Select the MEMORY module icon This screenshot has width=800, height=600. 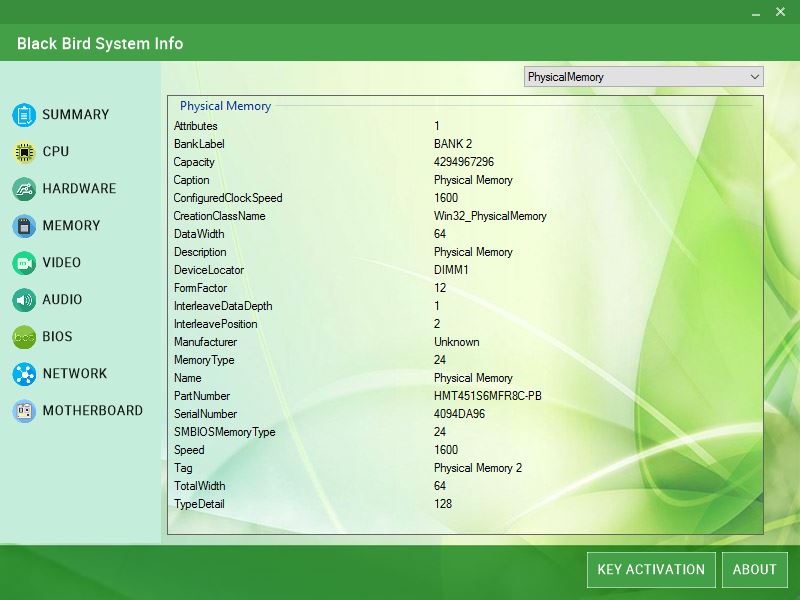tap(25, 226)
